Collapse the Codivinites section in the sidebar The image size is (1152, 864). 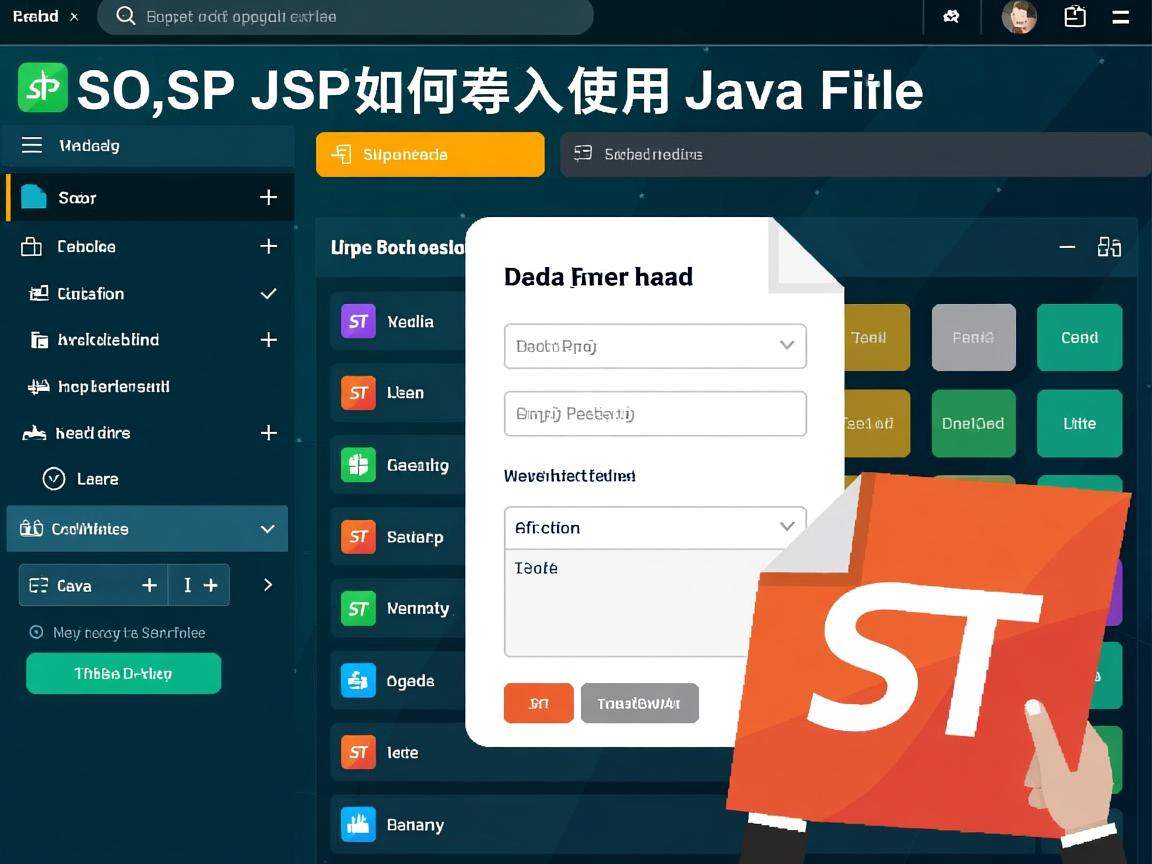tap(267, 529)
